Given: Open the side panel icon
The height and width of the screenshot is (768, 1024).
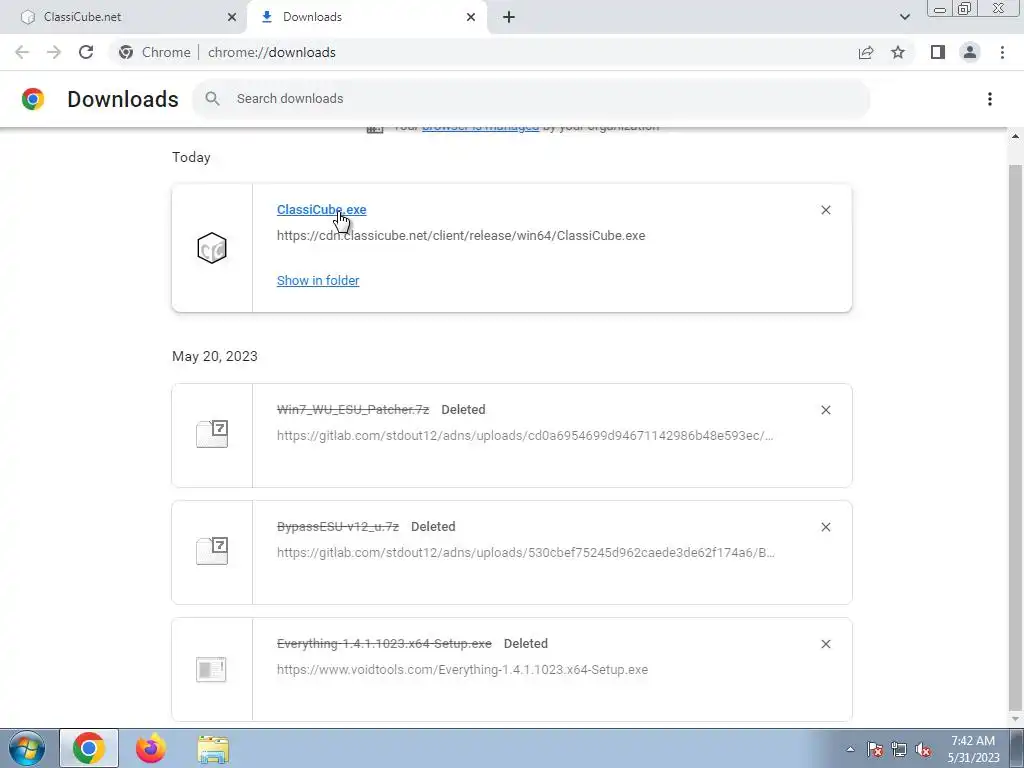Looking at the screenshot, I should (938, 52).
